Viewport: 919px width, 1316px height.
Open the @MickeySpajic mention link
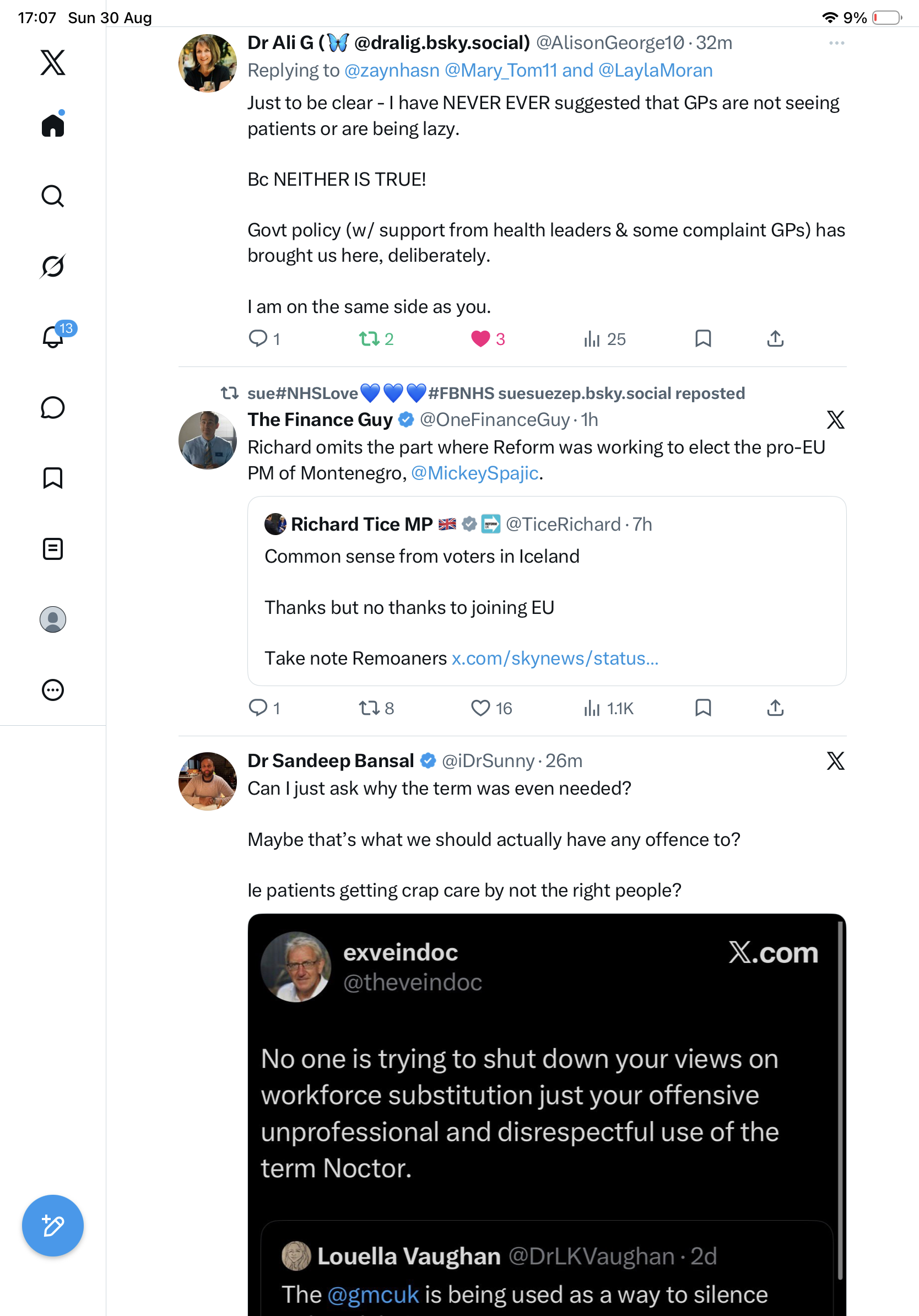[x=474, y=473]
